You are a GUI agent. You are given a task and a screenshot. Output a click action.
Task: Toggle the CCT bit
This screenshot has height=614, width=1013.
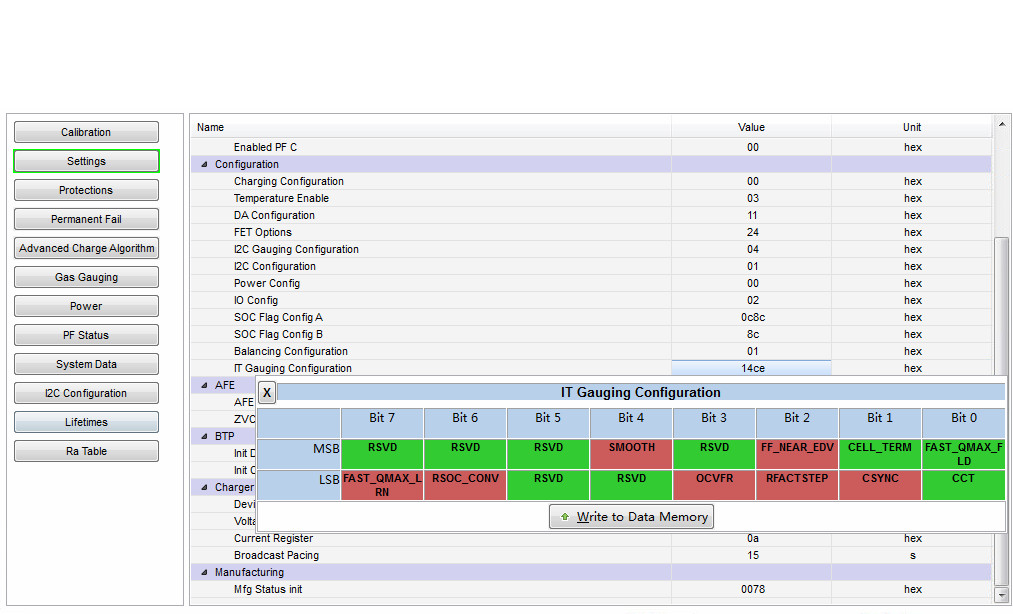click(x=963, y=485)
